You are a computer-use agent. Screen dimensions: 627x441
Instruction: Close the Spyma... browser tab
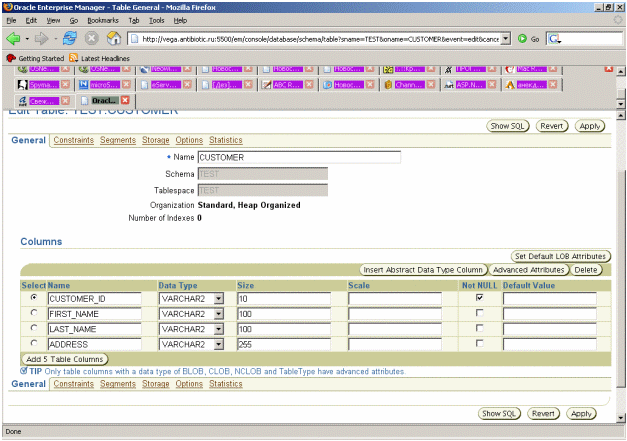66,84
